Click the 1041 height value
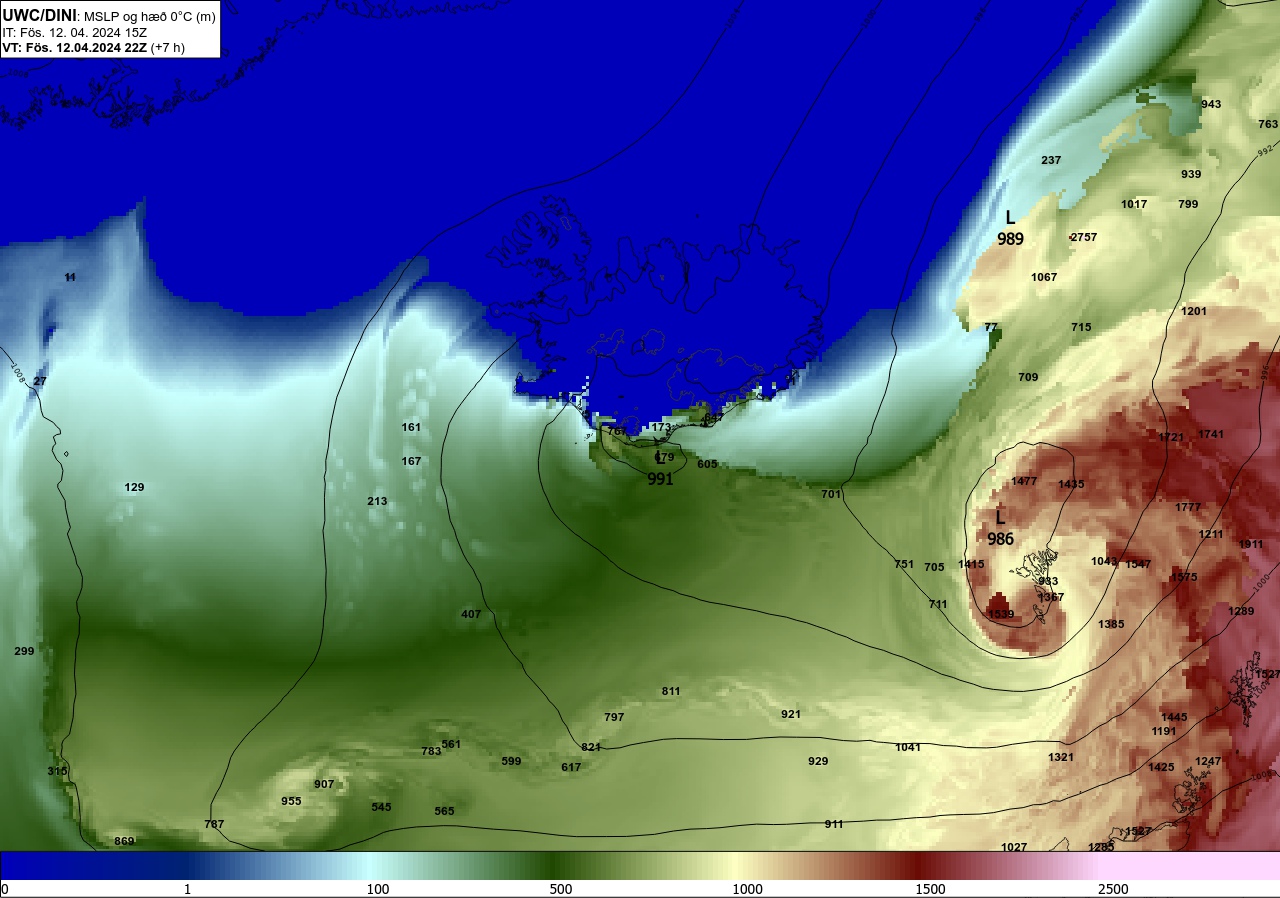This screenshot has height=898, width=1280. (x=908, y=747)
